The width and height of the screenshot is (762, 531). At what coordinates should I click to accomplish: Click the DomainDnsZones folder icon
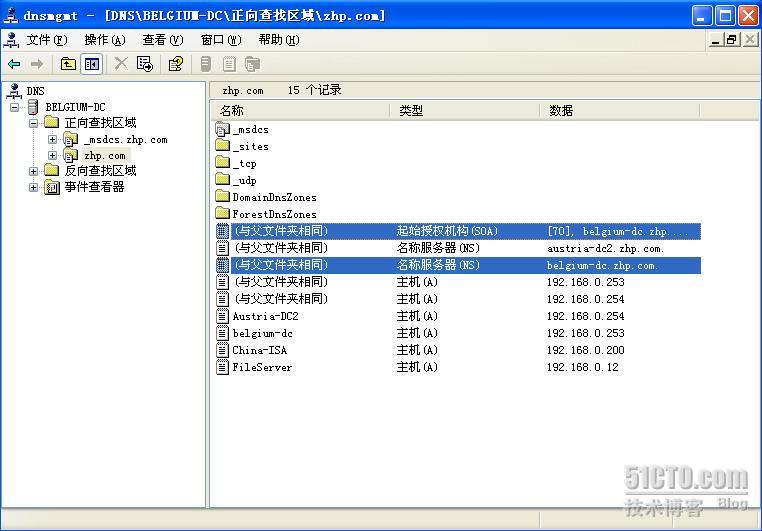point(222,197)
